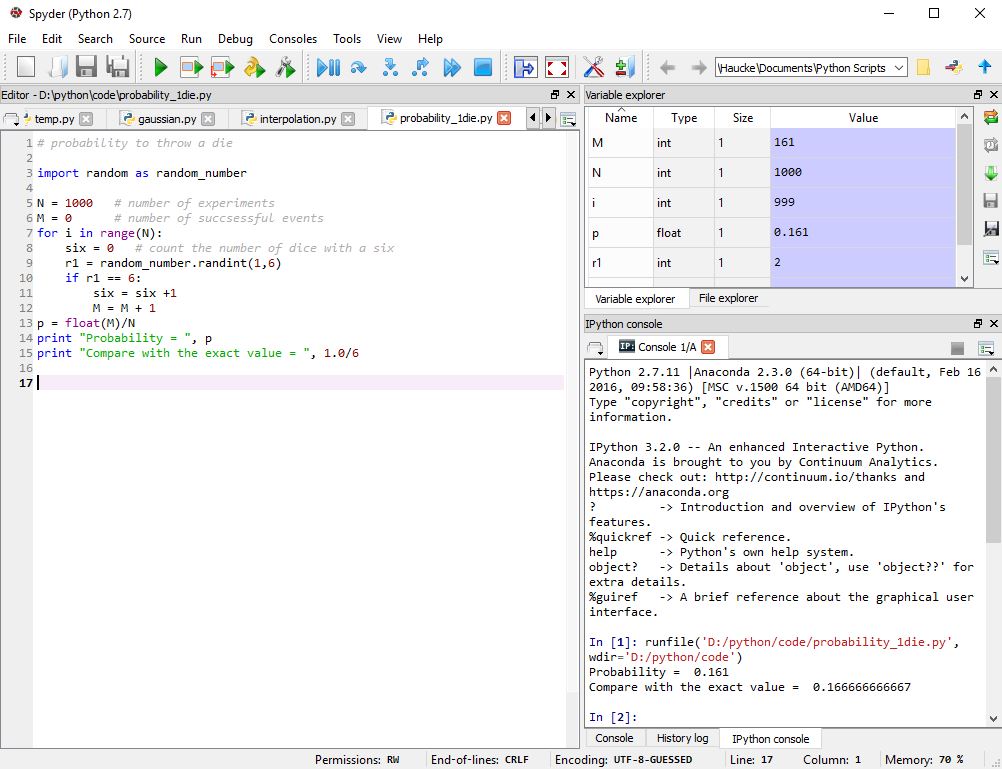Screen dimensions: 1002x769
Task: Open the Python path manager icon
Action: click(x=625, y=68)
